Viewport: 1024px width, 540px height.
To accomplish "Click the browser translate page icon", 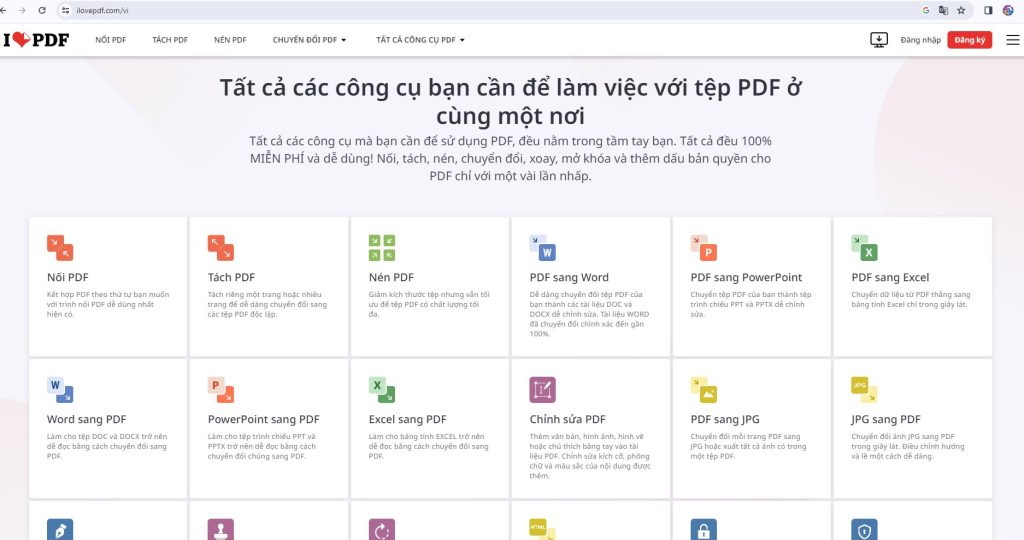I will (x=943, y=10).
